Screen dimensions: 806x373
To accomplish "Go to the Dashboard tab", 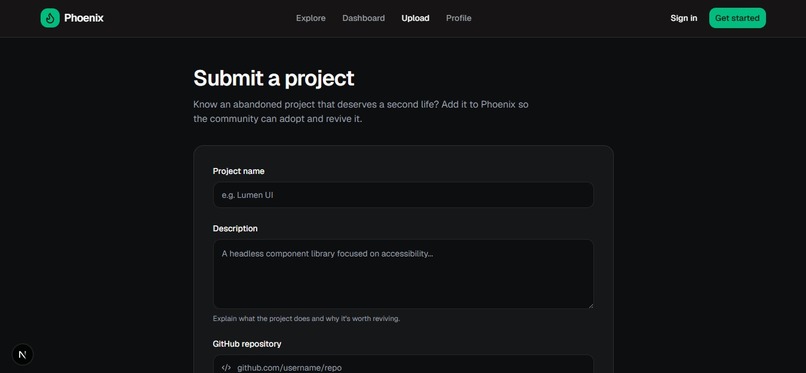I will (363, 18).
